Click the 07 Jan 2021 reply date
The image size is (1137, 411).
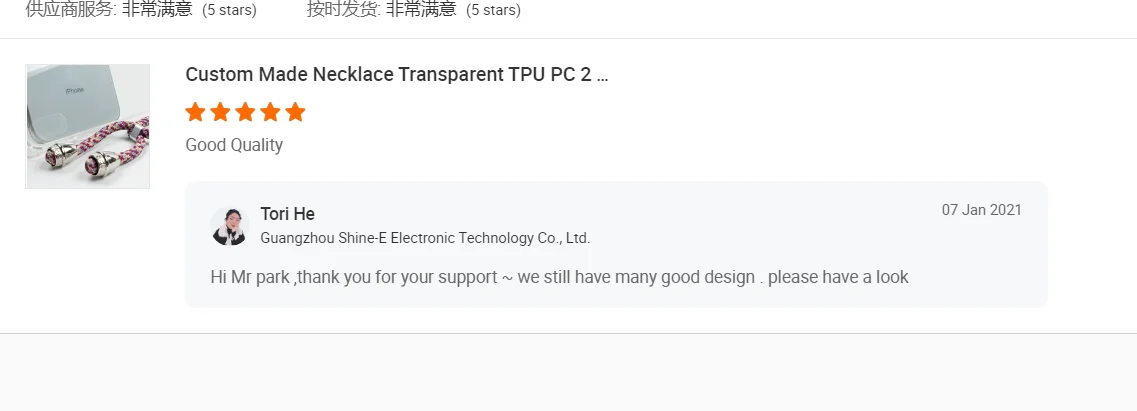981,210
